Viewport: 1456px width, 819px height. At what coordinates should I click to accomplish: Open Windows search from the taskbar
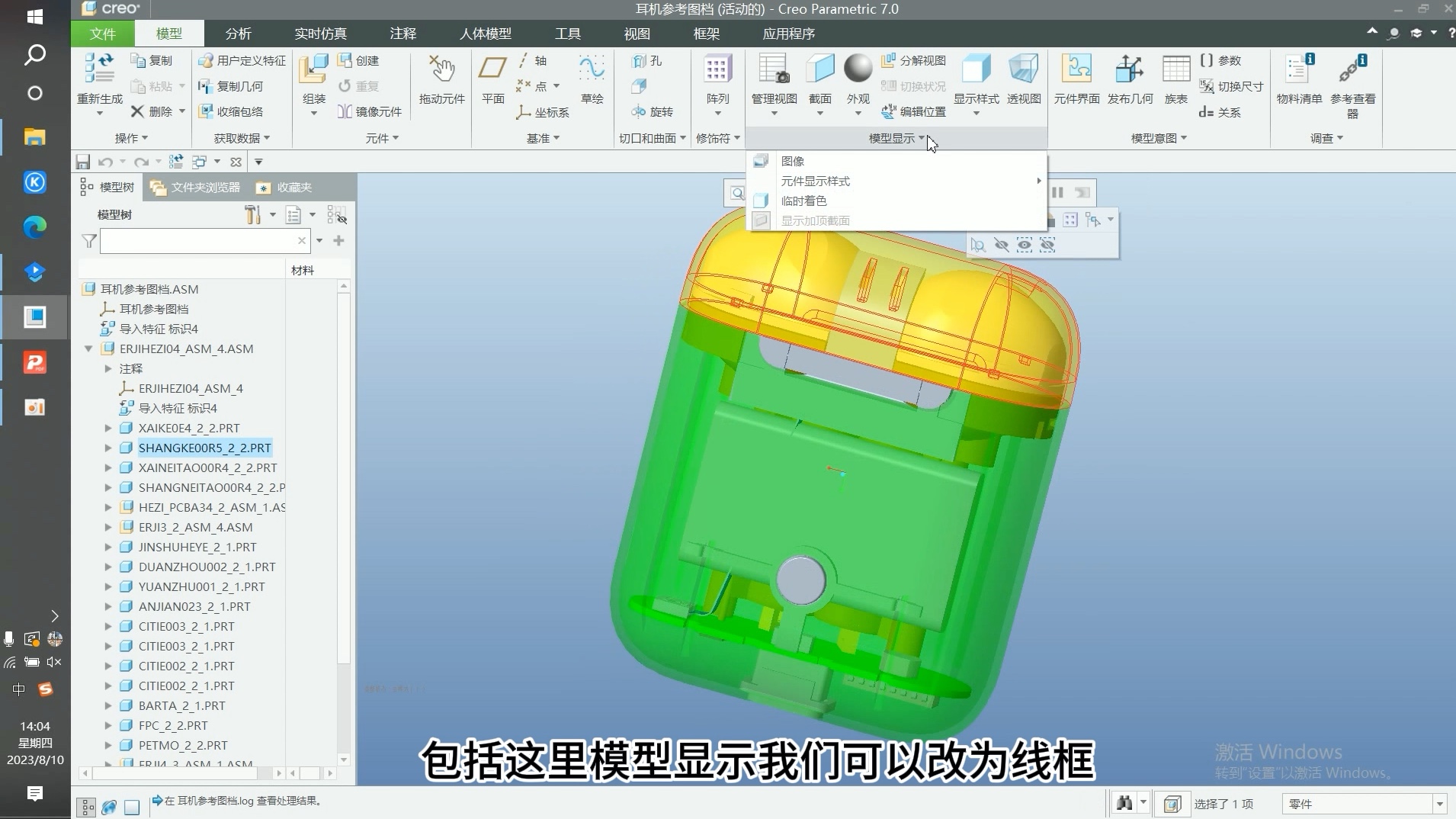click(x=35, y=55)
